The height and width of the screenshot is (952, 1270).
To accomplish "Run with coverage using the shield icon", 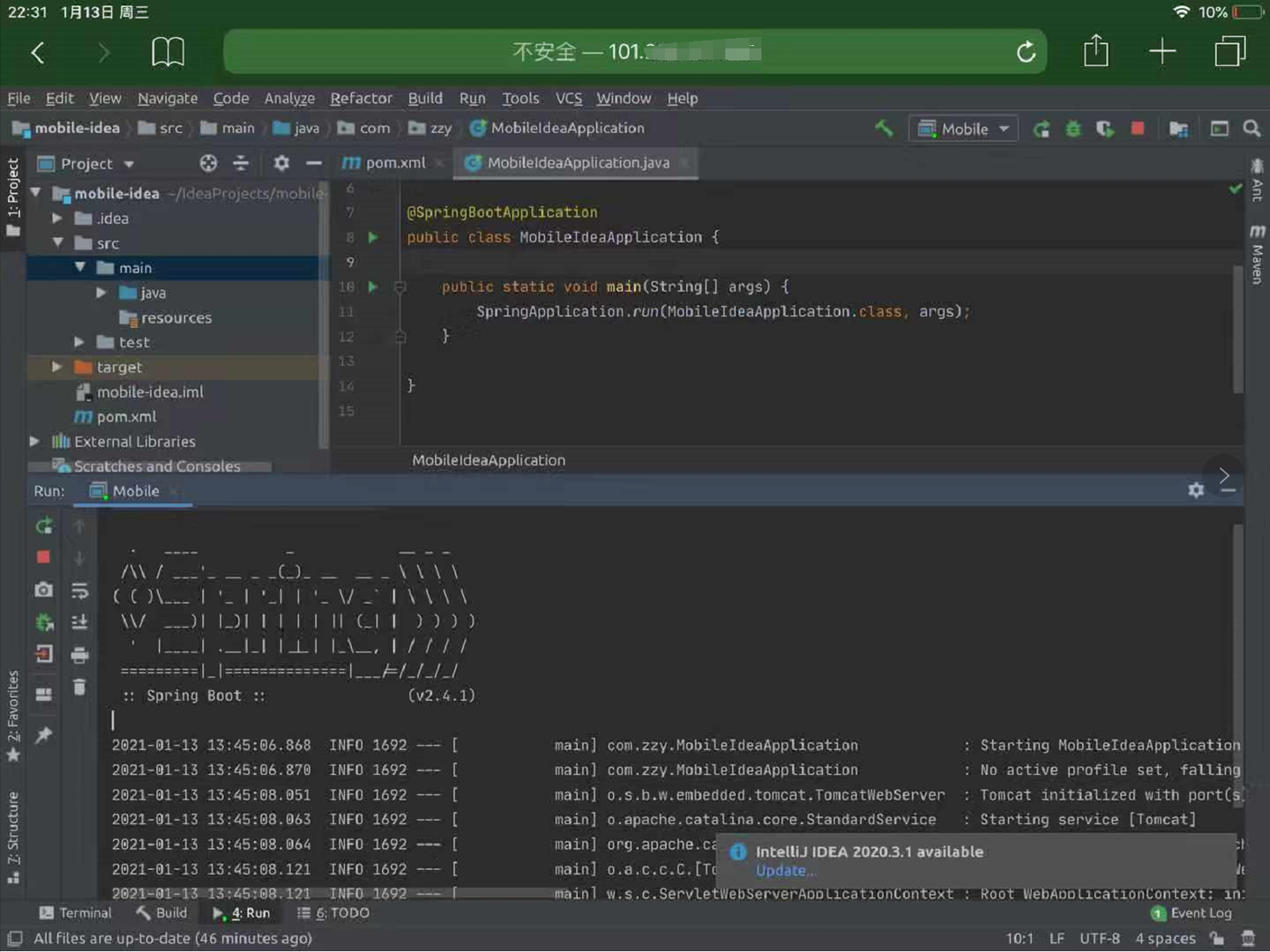I will [x=1105, y=129].
